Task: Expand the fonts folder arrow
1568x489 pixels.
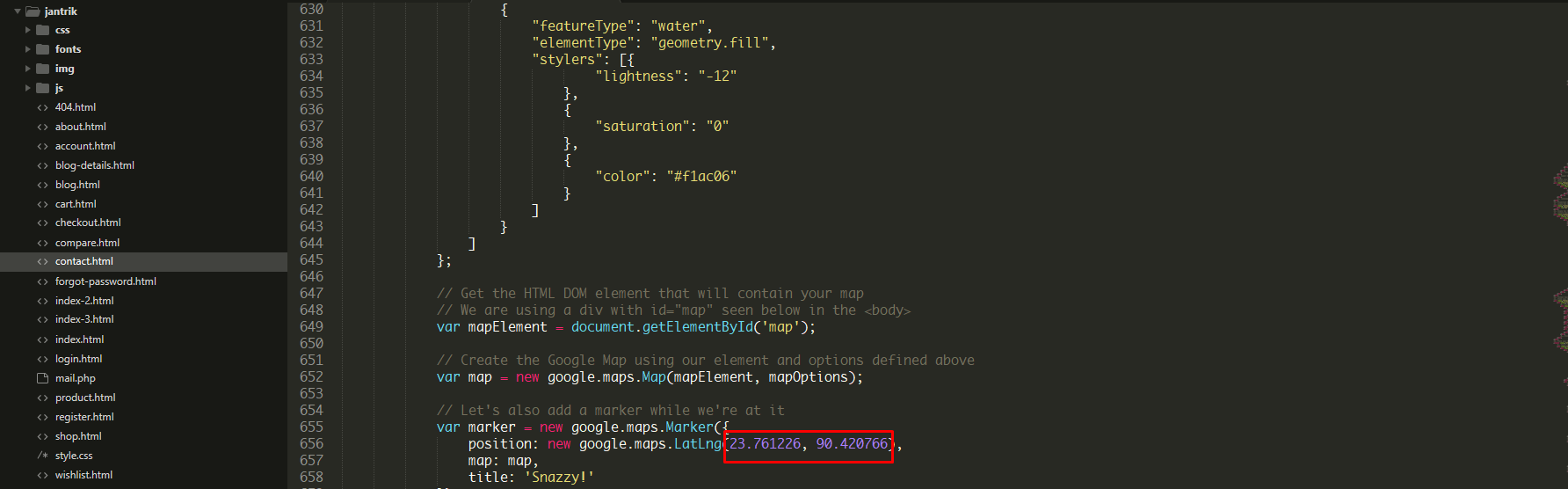Action: (x=28, y=49)
